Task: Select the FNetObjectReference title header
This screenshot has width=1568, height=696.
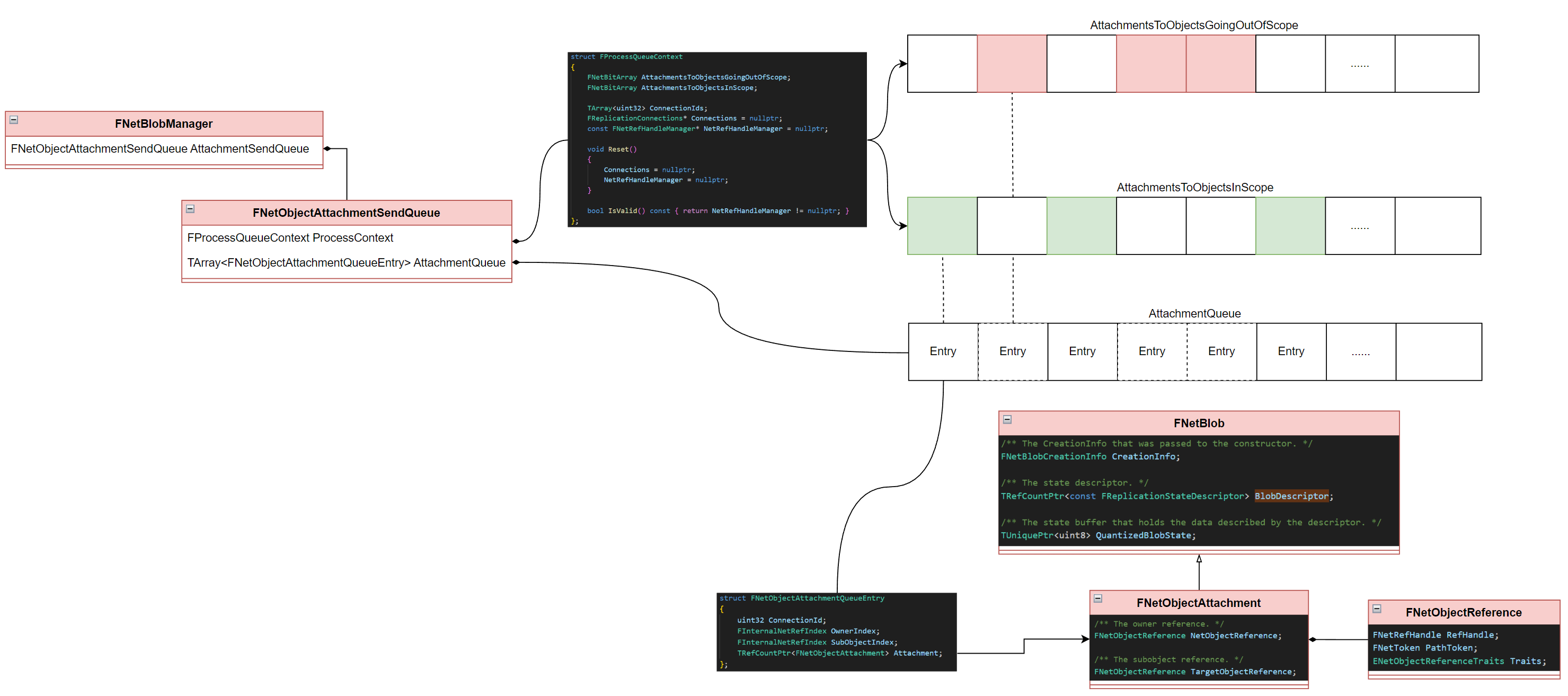Action: coord(1463,613)
